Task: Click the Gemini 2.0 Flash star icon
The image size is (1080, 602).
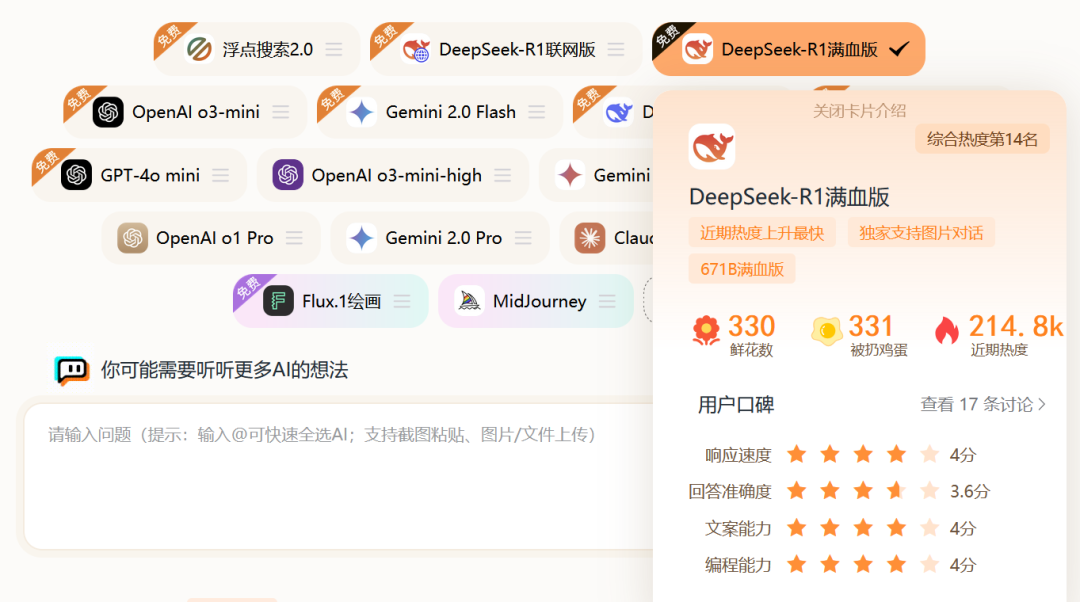Action: pyautogui.click(x=362, y=112)
